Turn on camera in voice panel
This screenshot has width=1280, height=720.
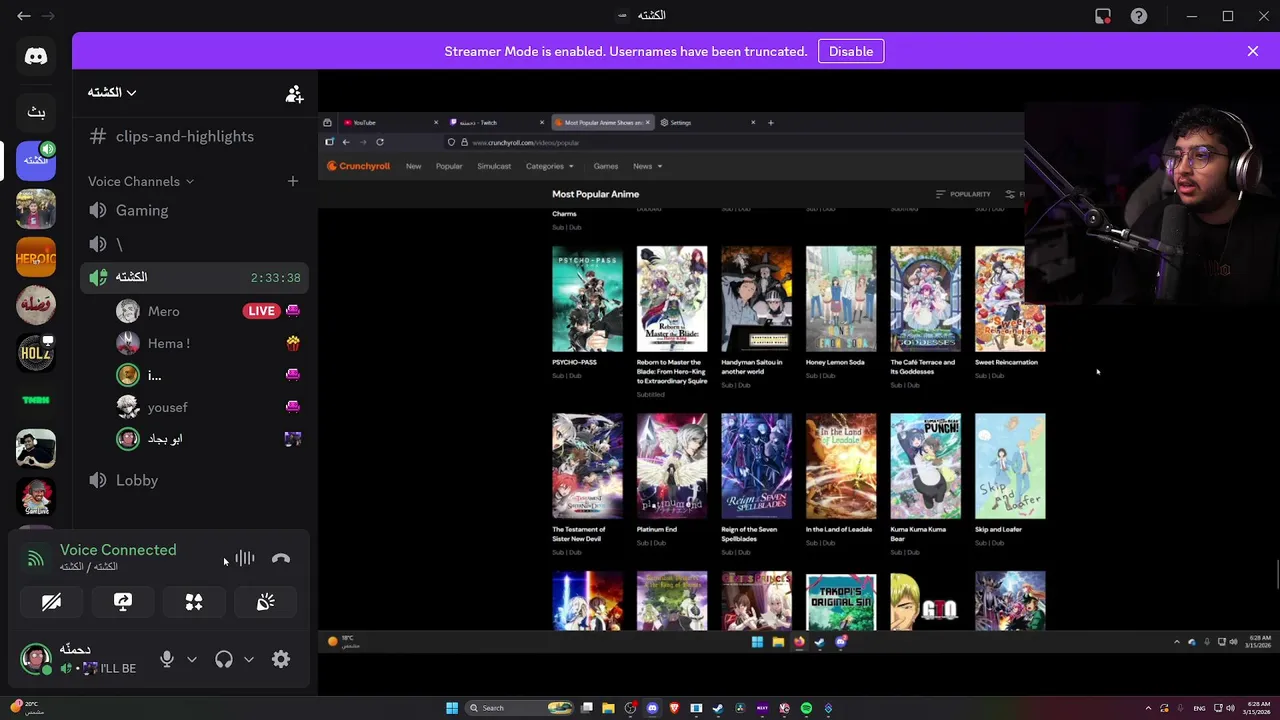pyautogui.click(x=51, y=602)
